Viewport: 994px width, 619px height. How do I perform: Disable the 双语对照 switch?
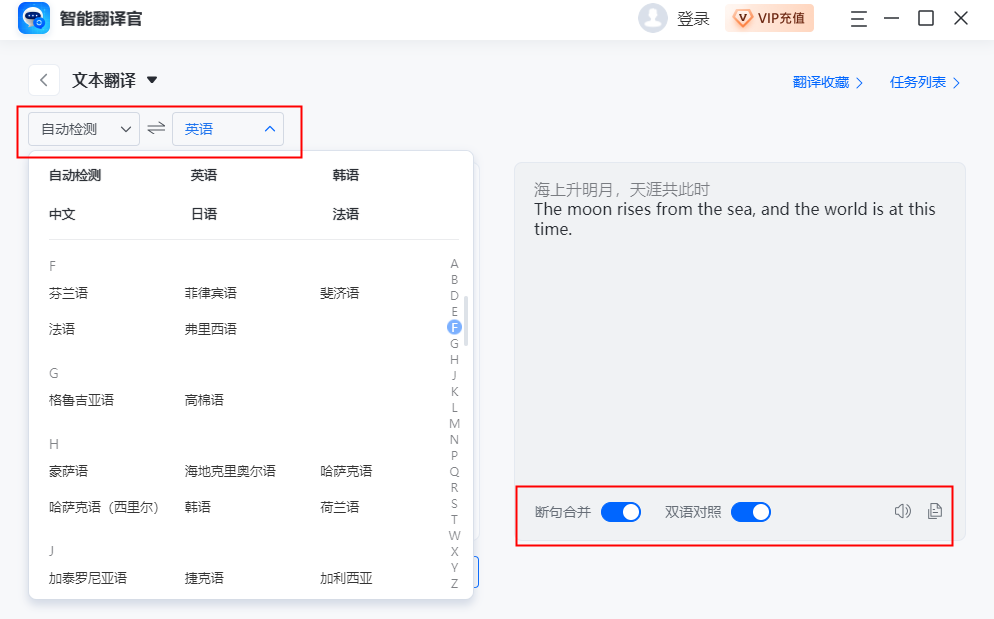tap(750, 512)
